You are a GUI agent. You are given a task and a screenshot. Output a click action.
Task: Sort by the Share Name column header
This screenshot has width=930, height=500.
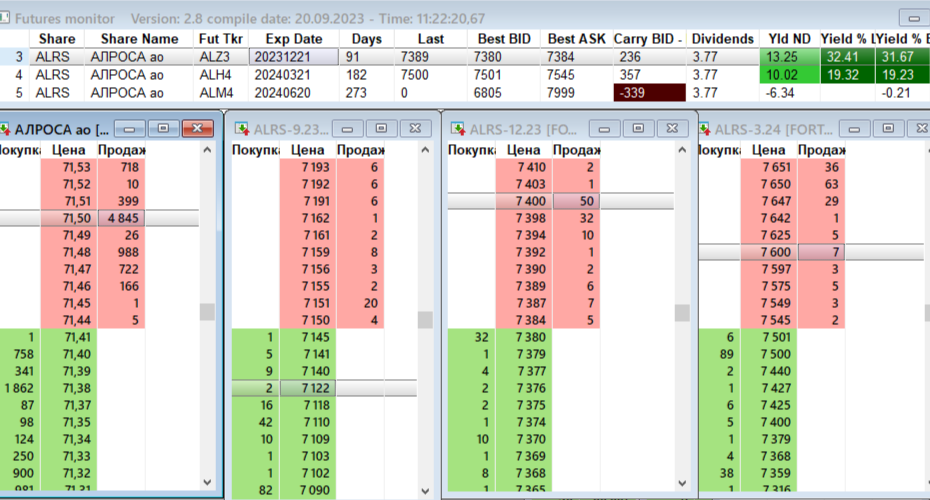click(x=139, y=39)
